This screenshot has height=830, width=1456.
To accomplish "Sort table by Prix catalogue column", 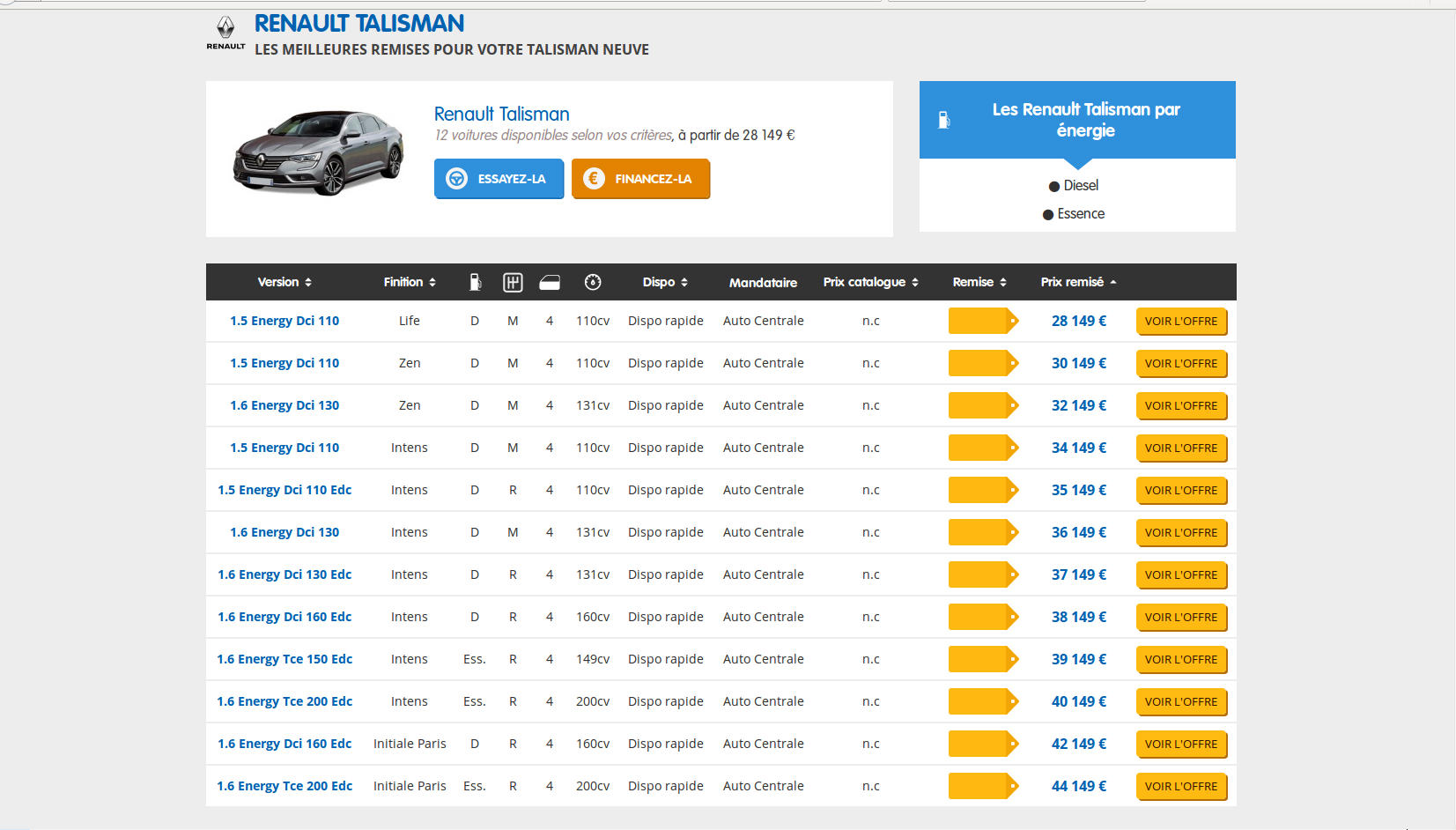I will point(871,282).
